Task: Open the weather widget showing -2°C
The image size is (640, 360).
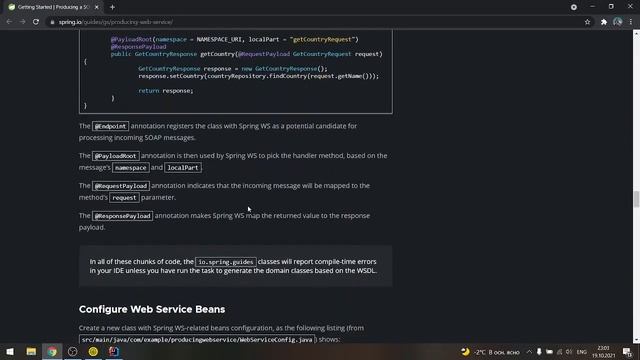Action: [x=490, y=352]
